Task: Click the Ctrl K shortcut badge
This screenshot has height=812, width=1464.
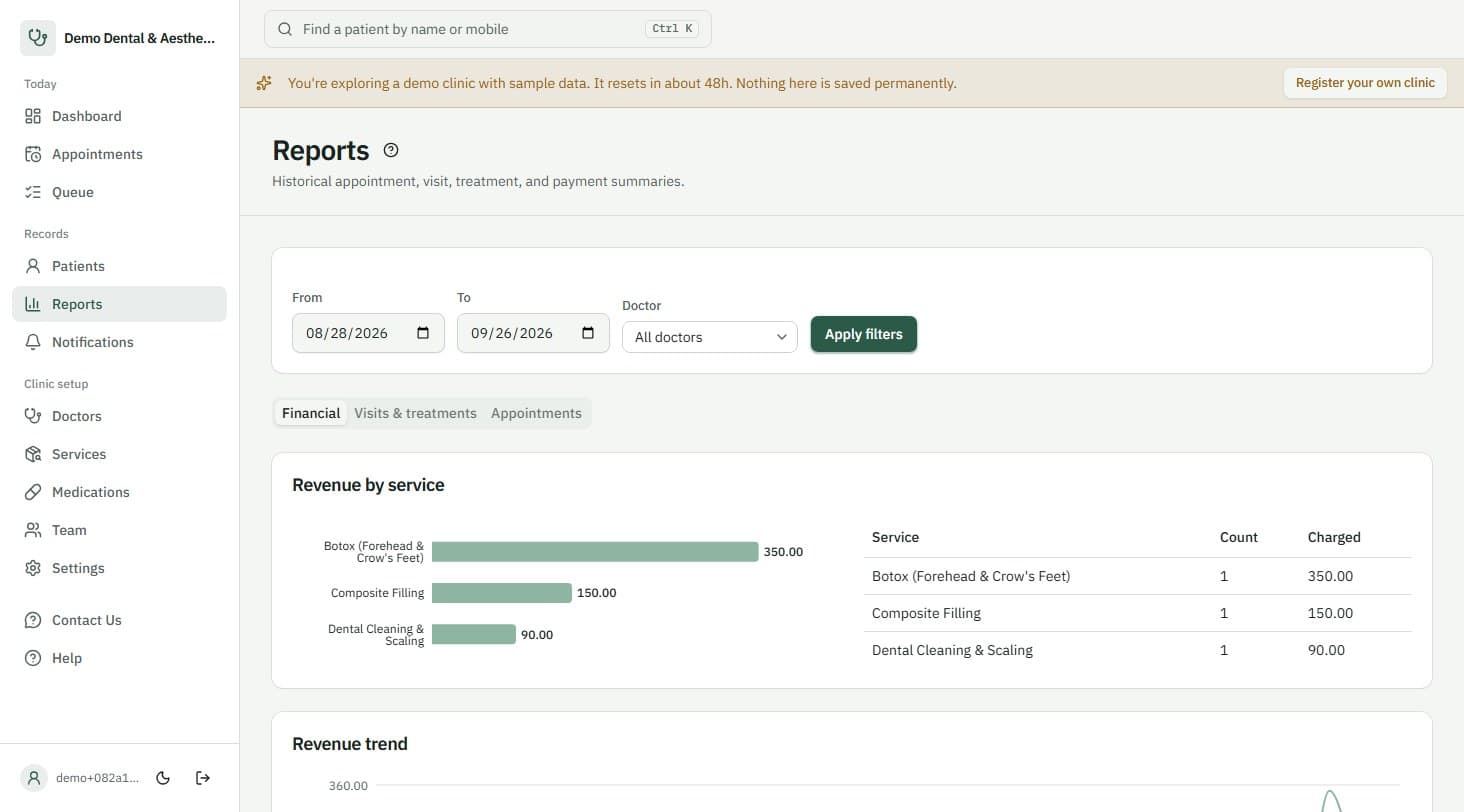Action: (x=672, y=29)
